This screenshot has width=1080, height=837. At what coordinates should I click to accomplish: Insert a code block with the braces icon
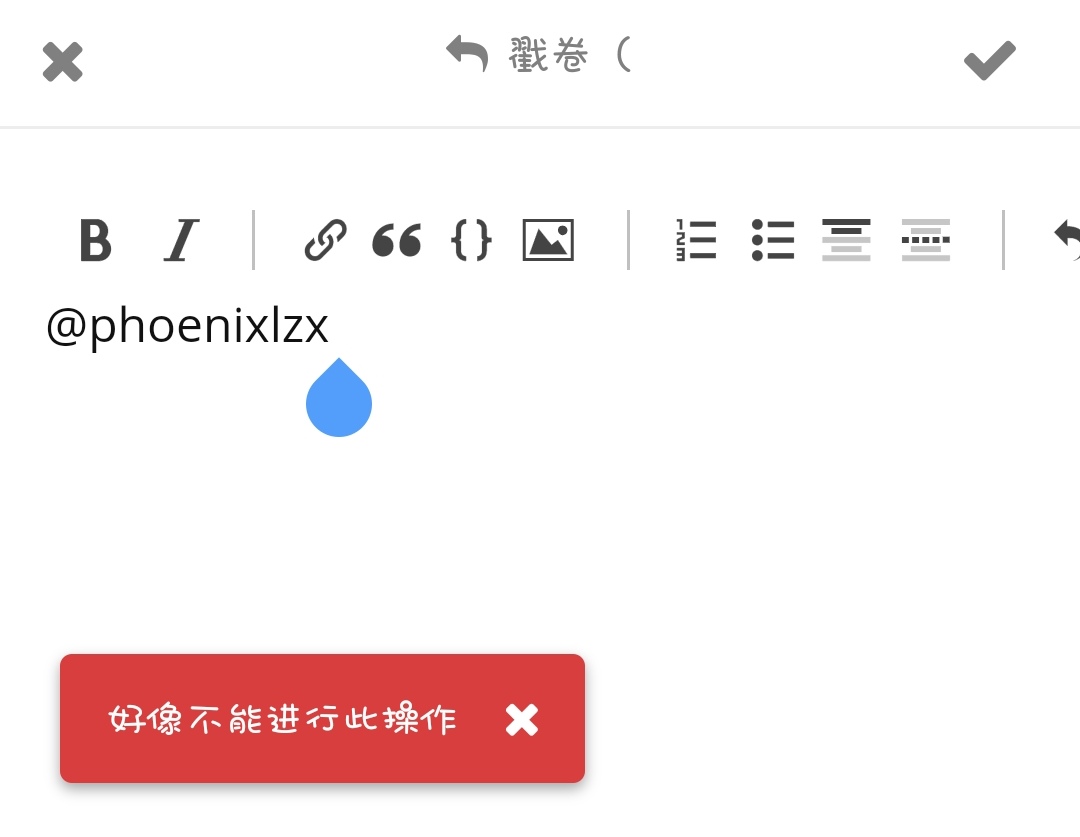[x=471, y=240]
